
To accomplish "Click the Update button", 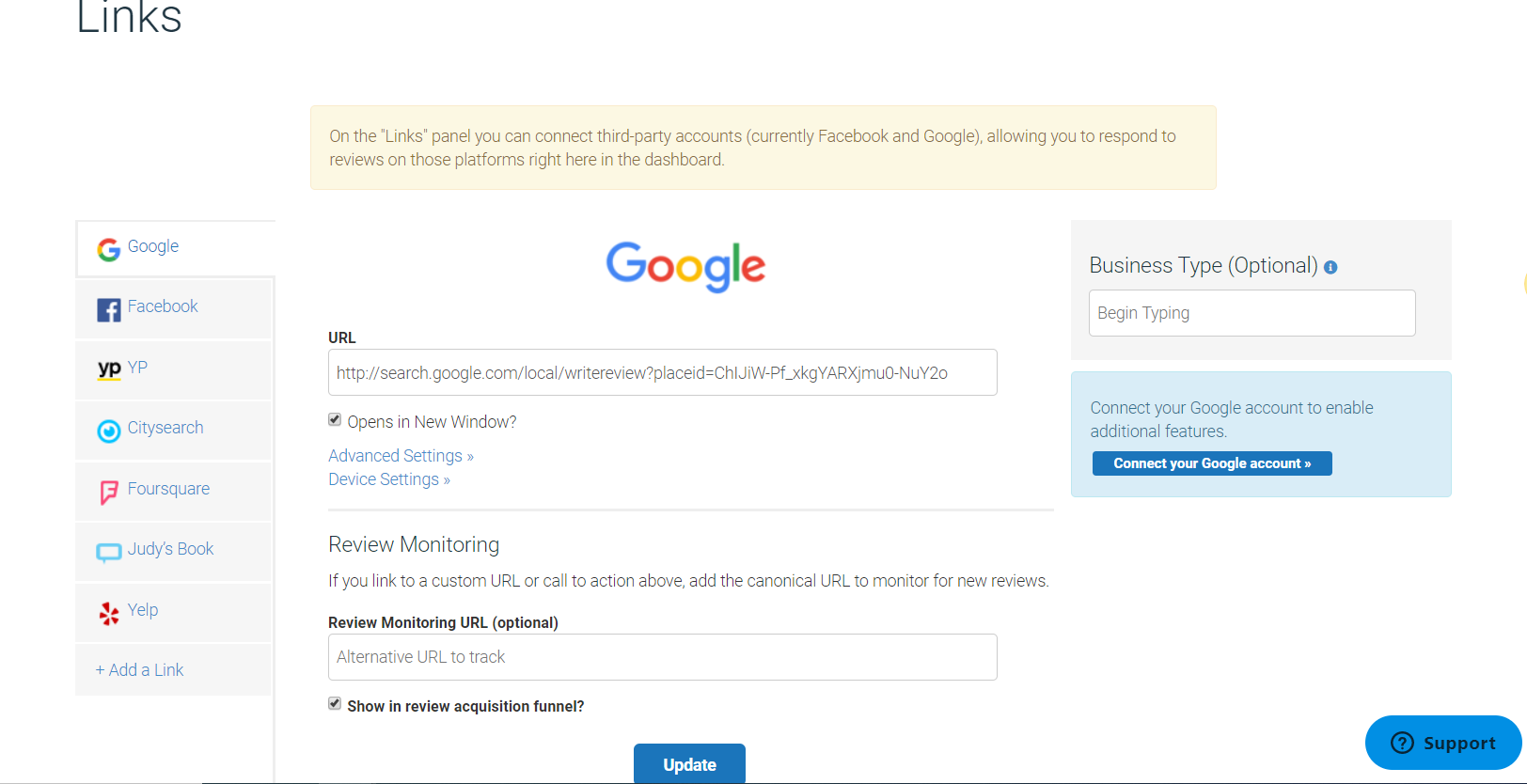I will [x=689, y=764].
